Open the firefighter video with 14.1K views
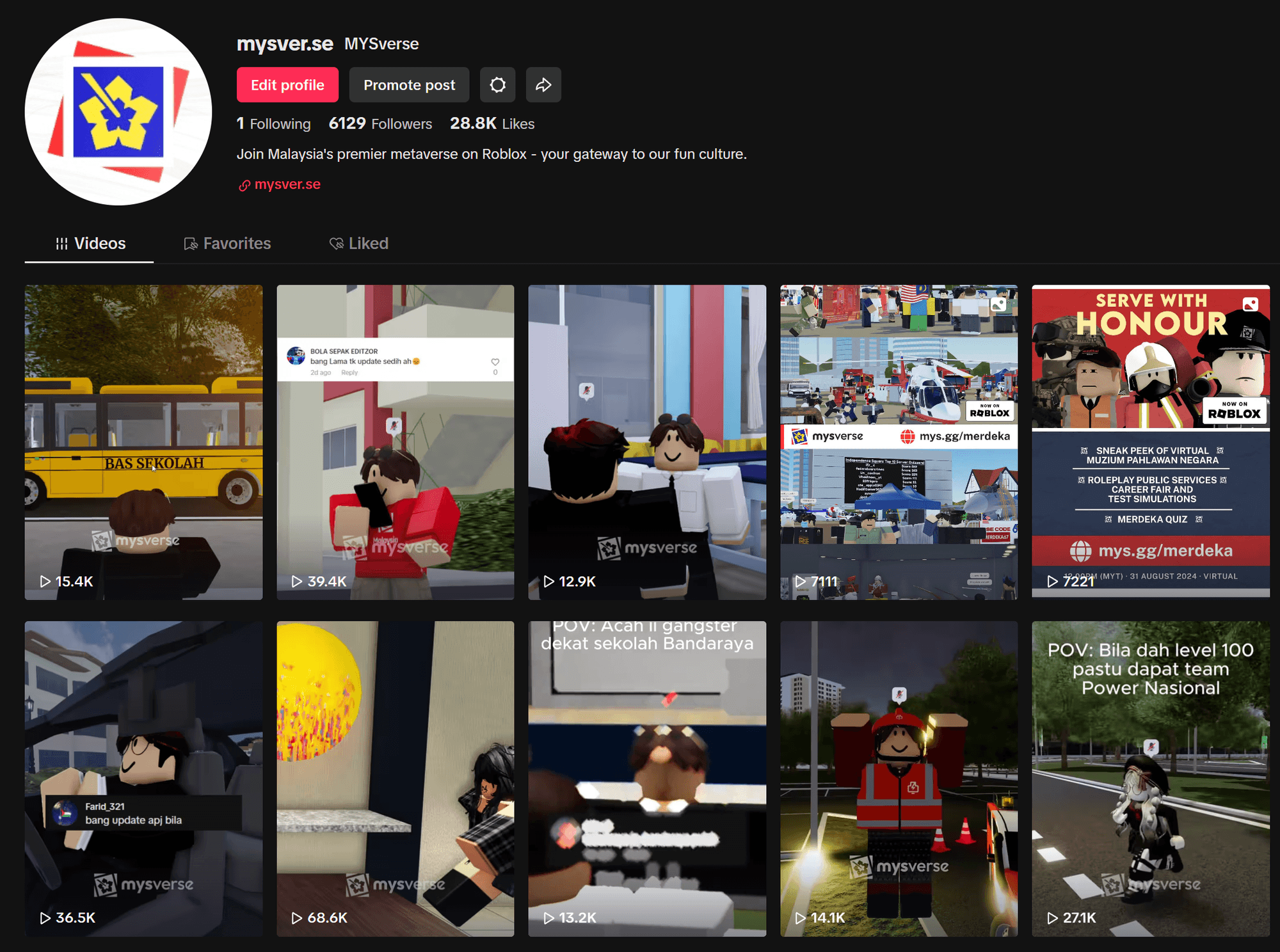Image resolution: width=1280 pixels, height=952 pixels. click(x=899, y=779)
